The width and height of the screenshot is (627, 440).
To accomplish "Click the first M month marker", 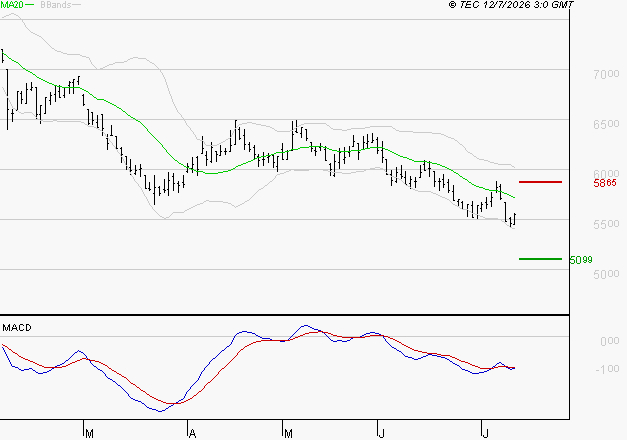I will 89,434.
